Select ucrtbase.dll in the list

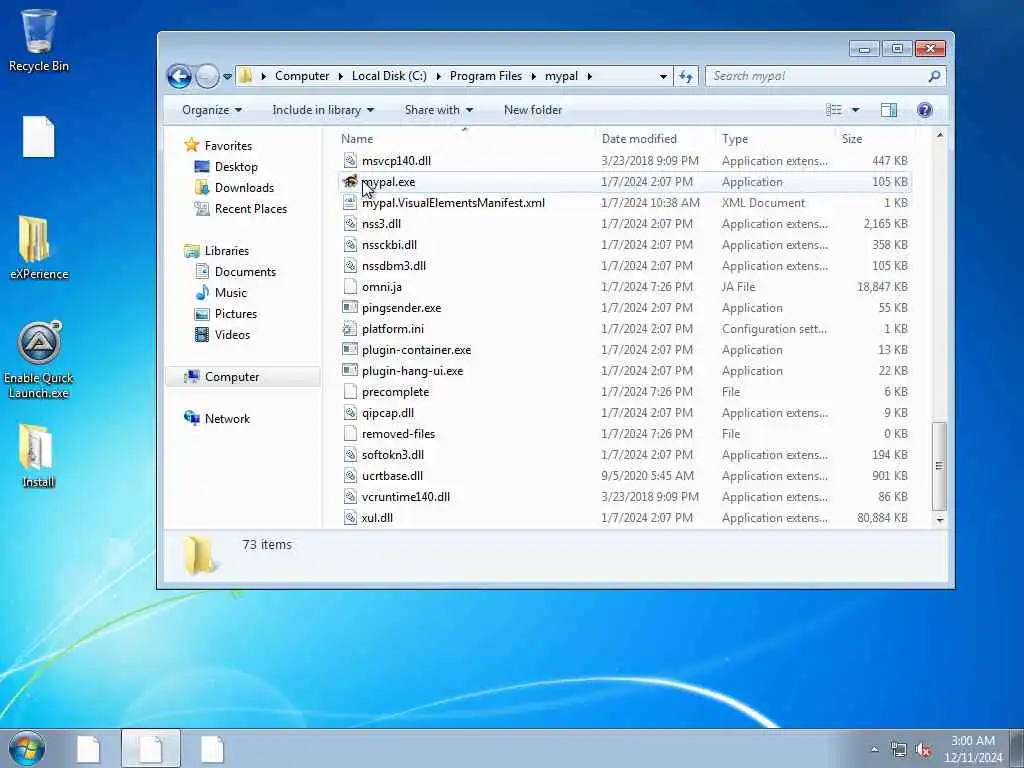(392, 475)
